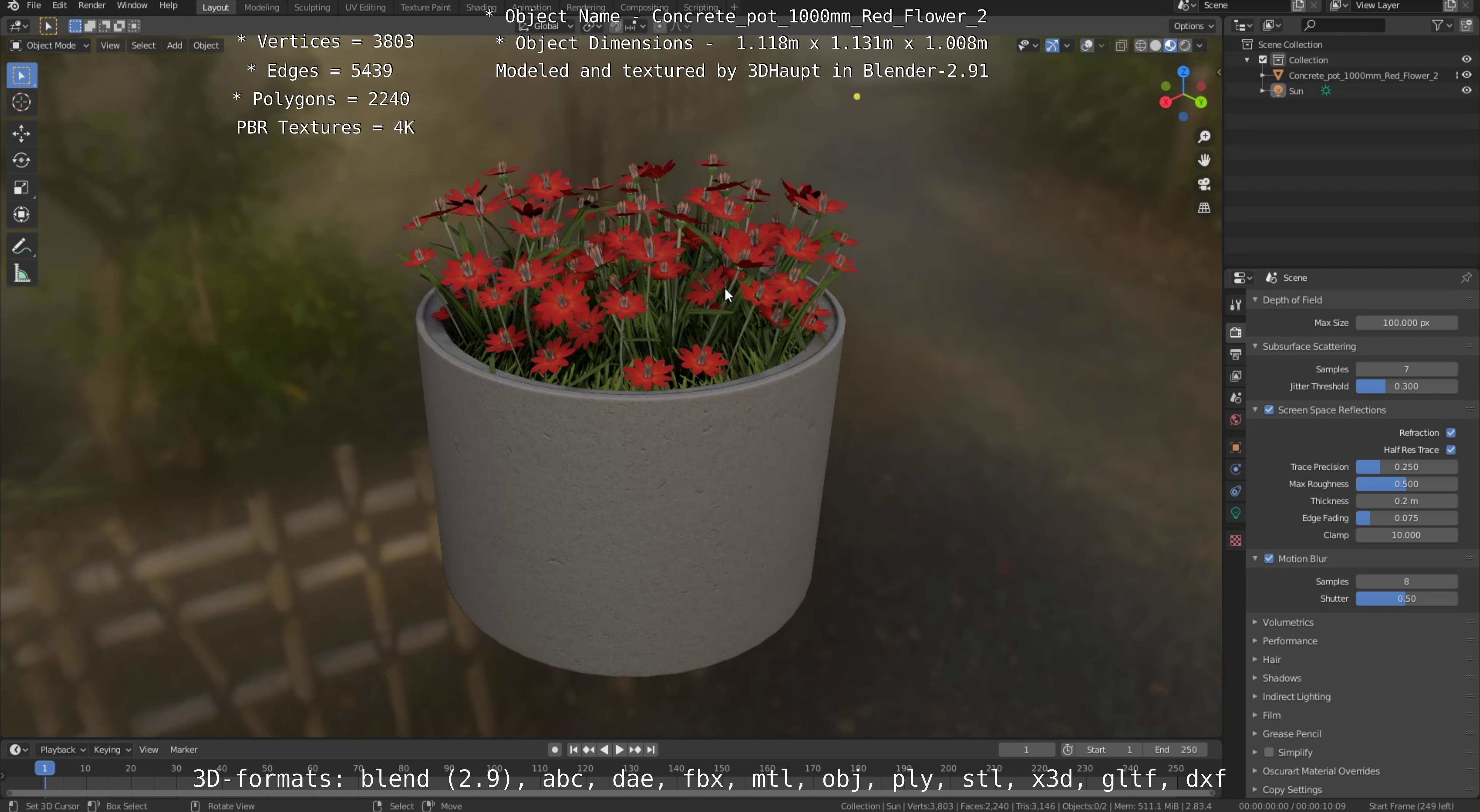
Task: Switch to the Modeling workspace tab
Action: [x=262, y=7]
